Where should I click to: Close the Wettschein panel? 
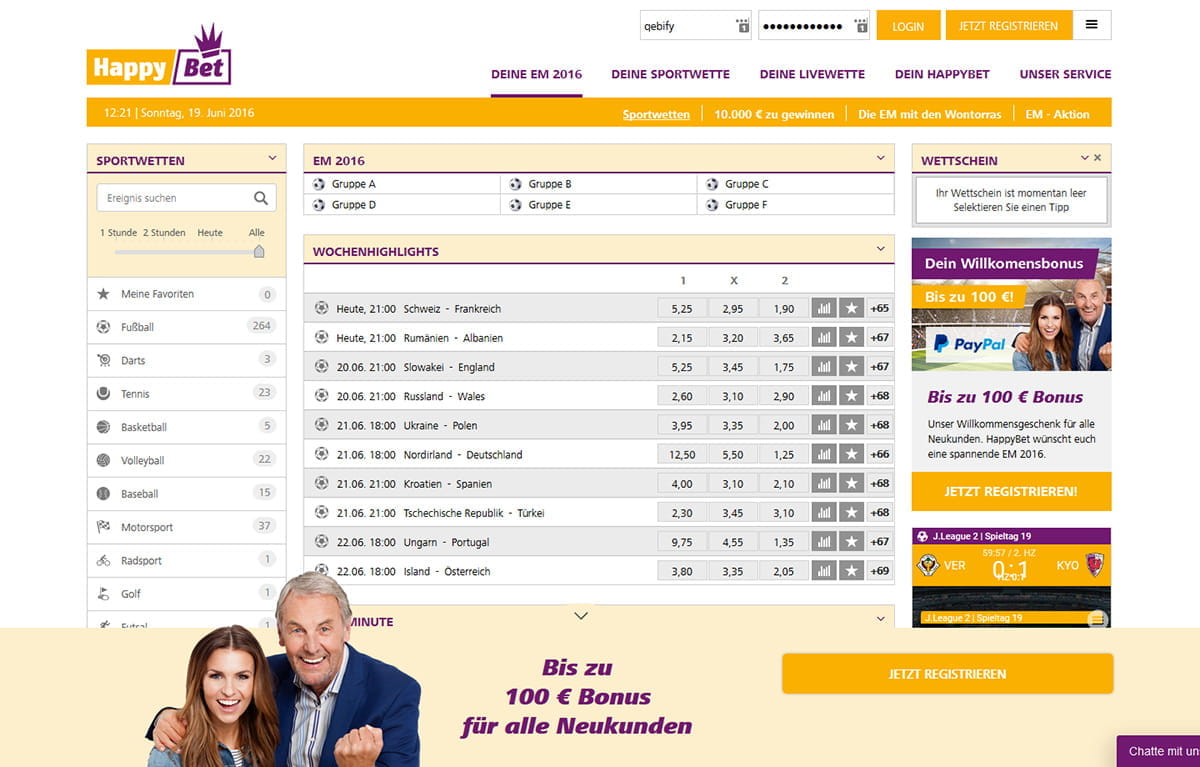coord(1097,158)
